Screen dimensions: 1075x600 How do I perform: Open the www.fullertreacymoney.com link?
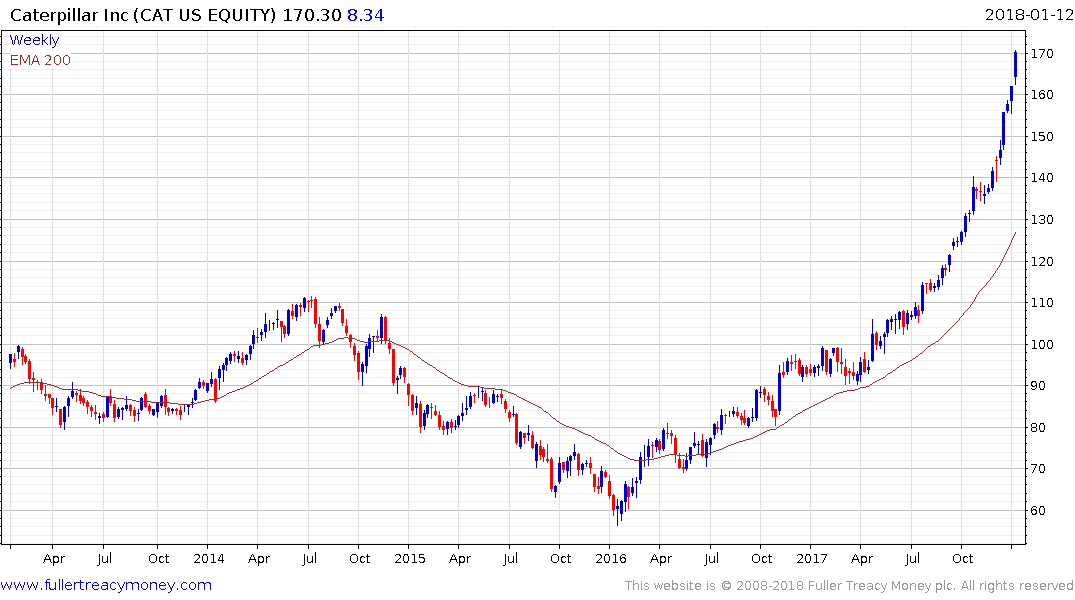(x=106, y=585)
